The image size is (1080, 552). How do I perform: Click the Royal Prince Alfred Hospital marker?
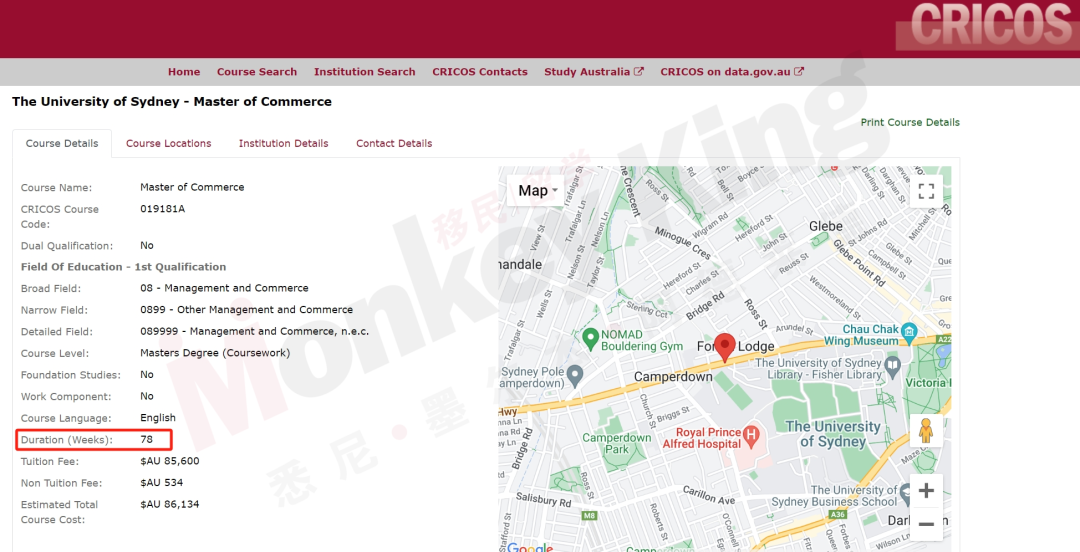click(x=751, y=436)
